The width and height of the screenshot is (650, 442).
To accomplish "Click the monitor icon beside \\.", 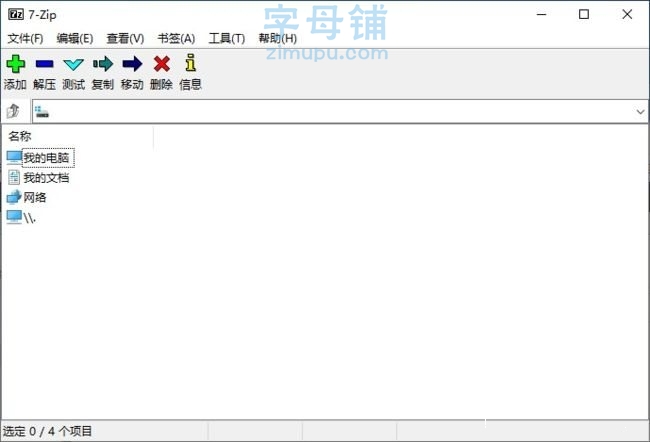I will tap(14, 217).
